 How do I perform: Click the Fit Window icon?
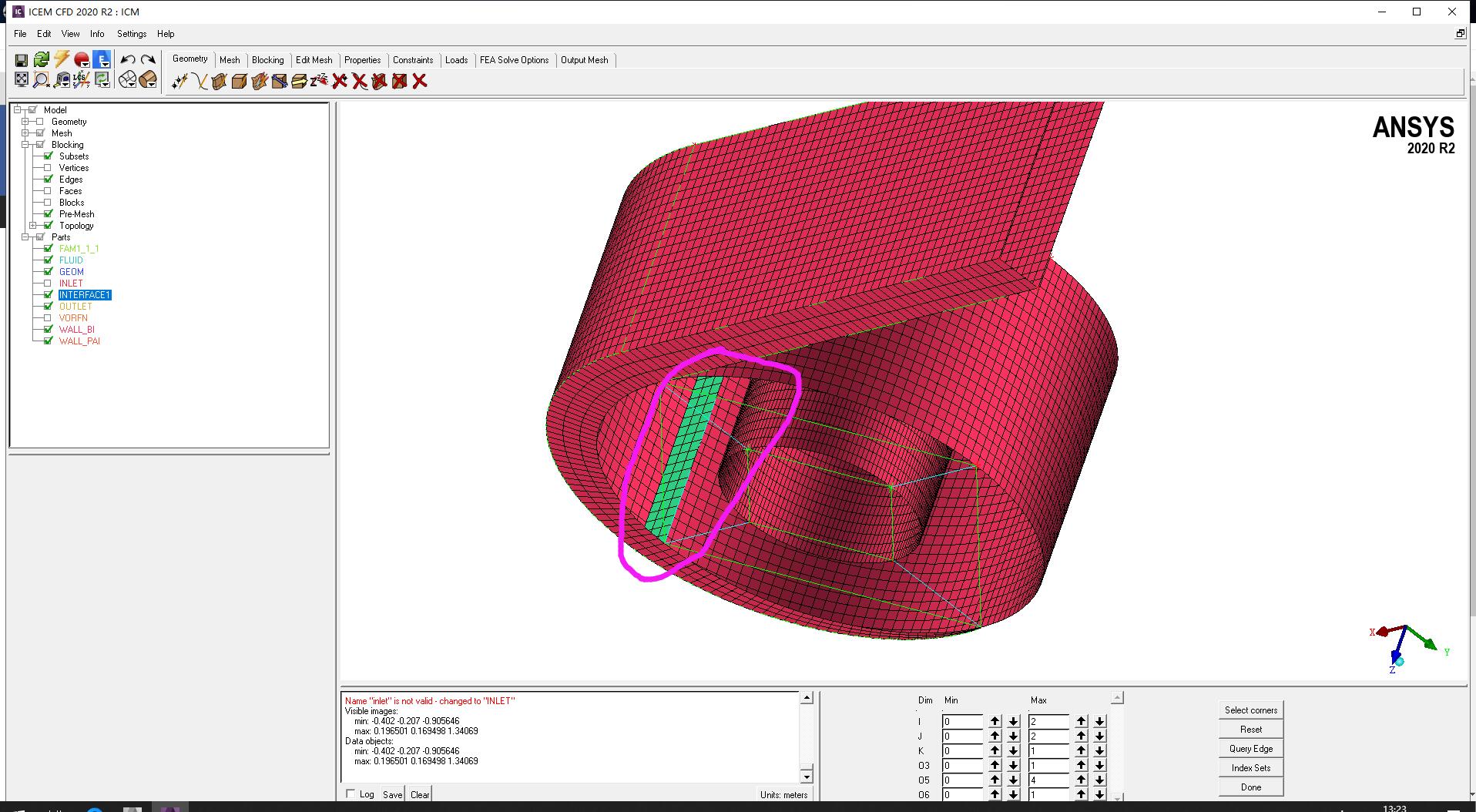22,79
